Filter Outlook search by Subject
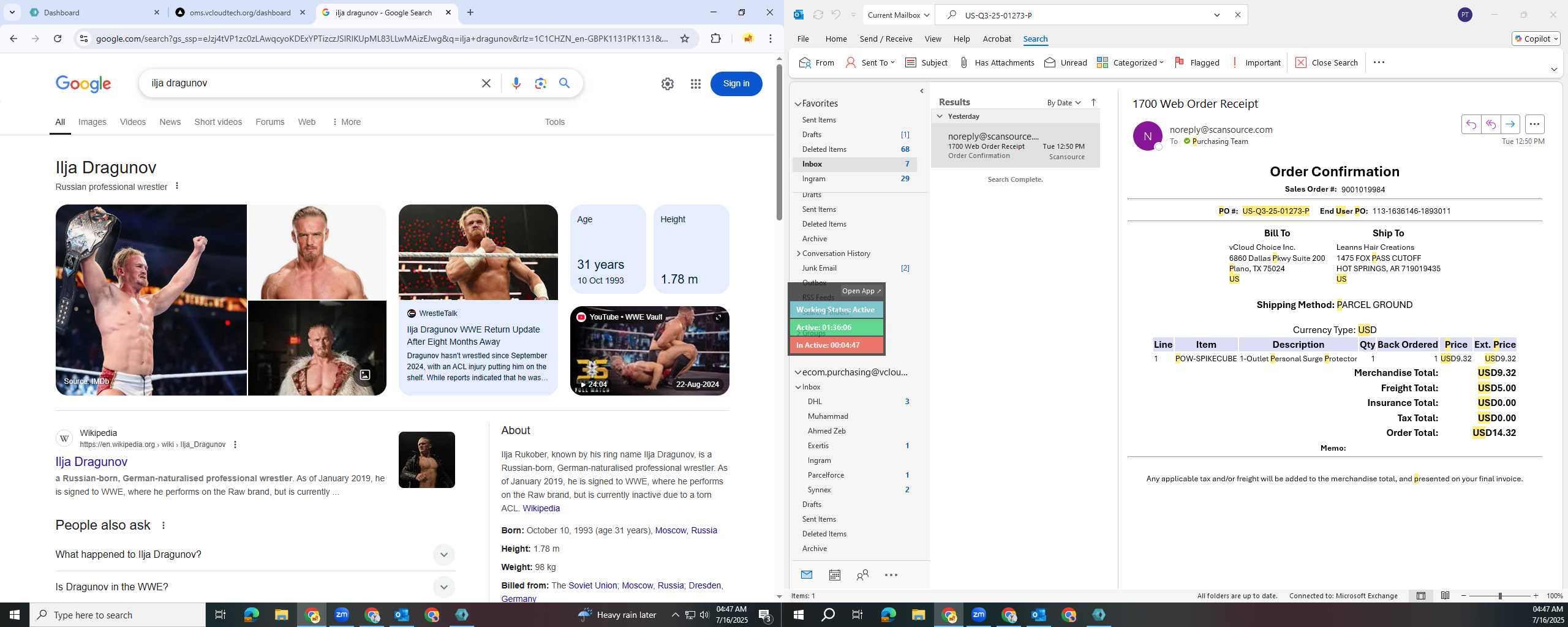1568x627 pixels. [x=926, y=62]
